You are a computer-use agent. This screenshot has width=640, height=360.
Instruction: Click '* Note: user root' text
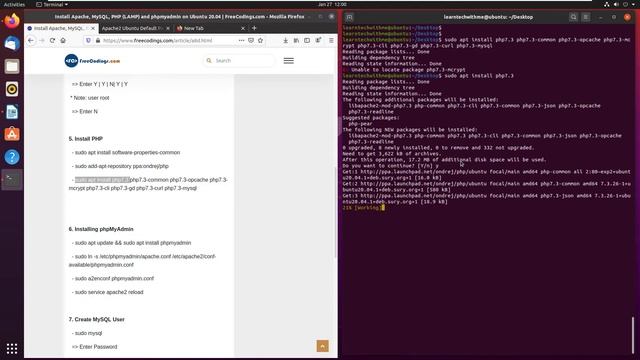tap(90, 98)
